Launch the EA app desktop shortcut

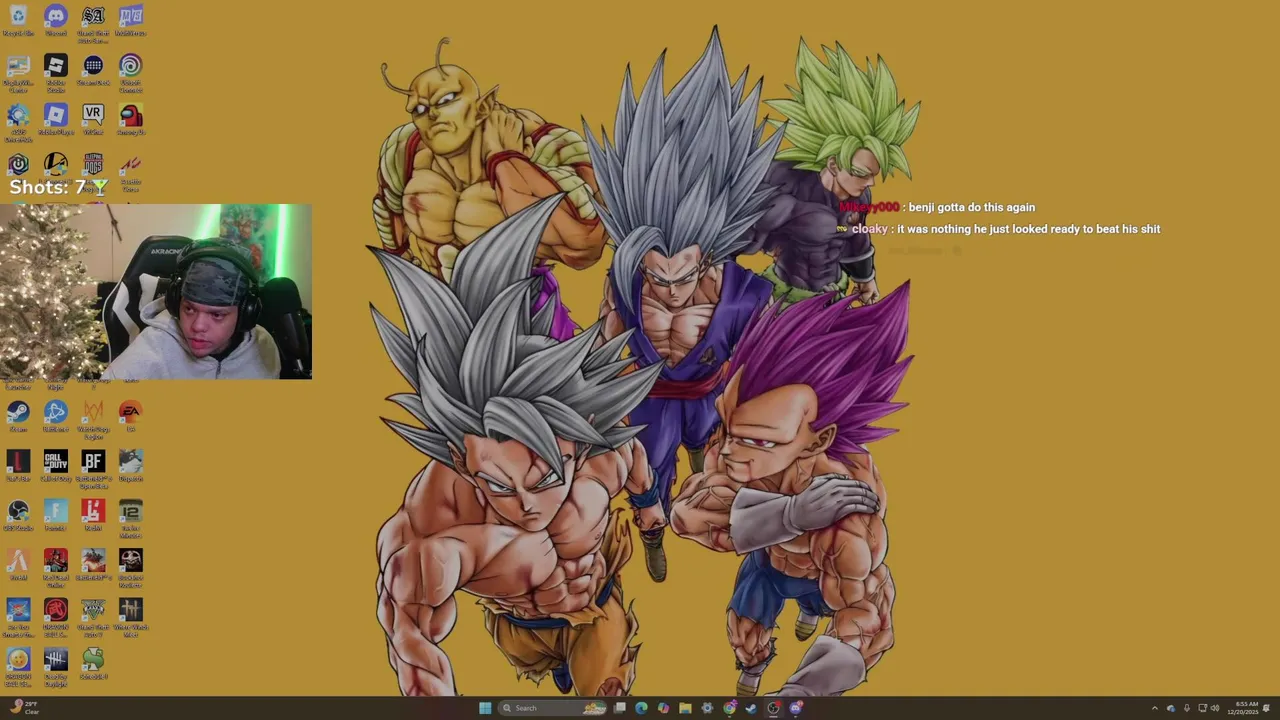click(x=130, y=416)
